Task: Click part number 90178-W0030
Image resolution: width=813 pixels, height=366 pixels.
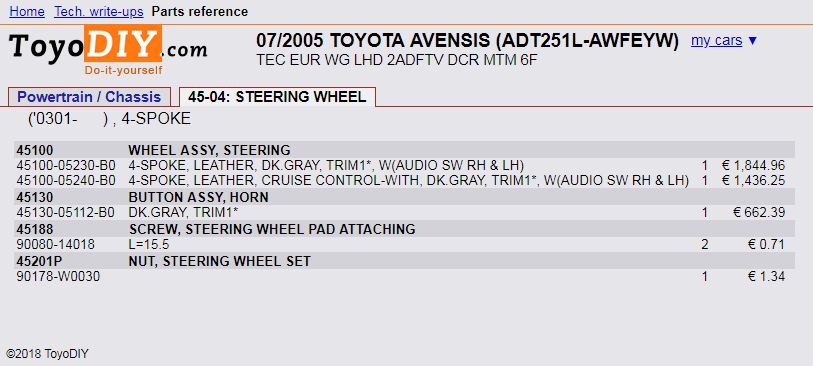Action: [x=58, y=277]
